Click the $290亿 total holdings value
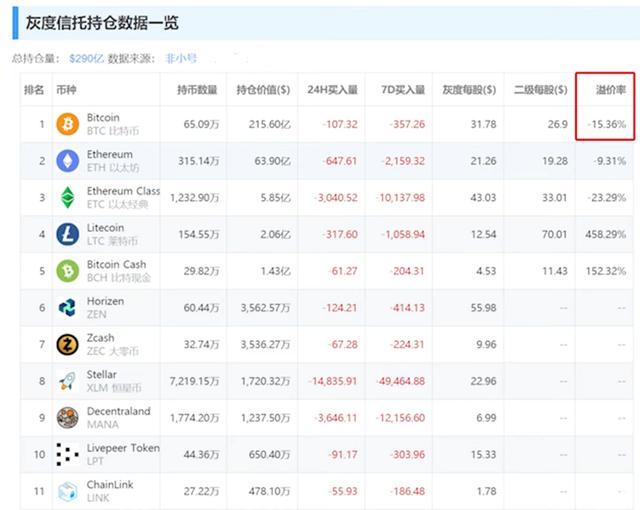 (x=86, y=59)
